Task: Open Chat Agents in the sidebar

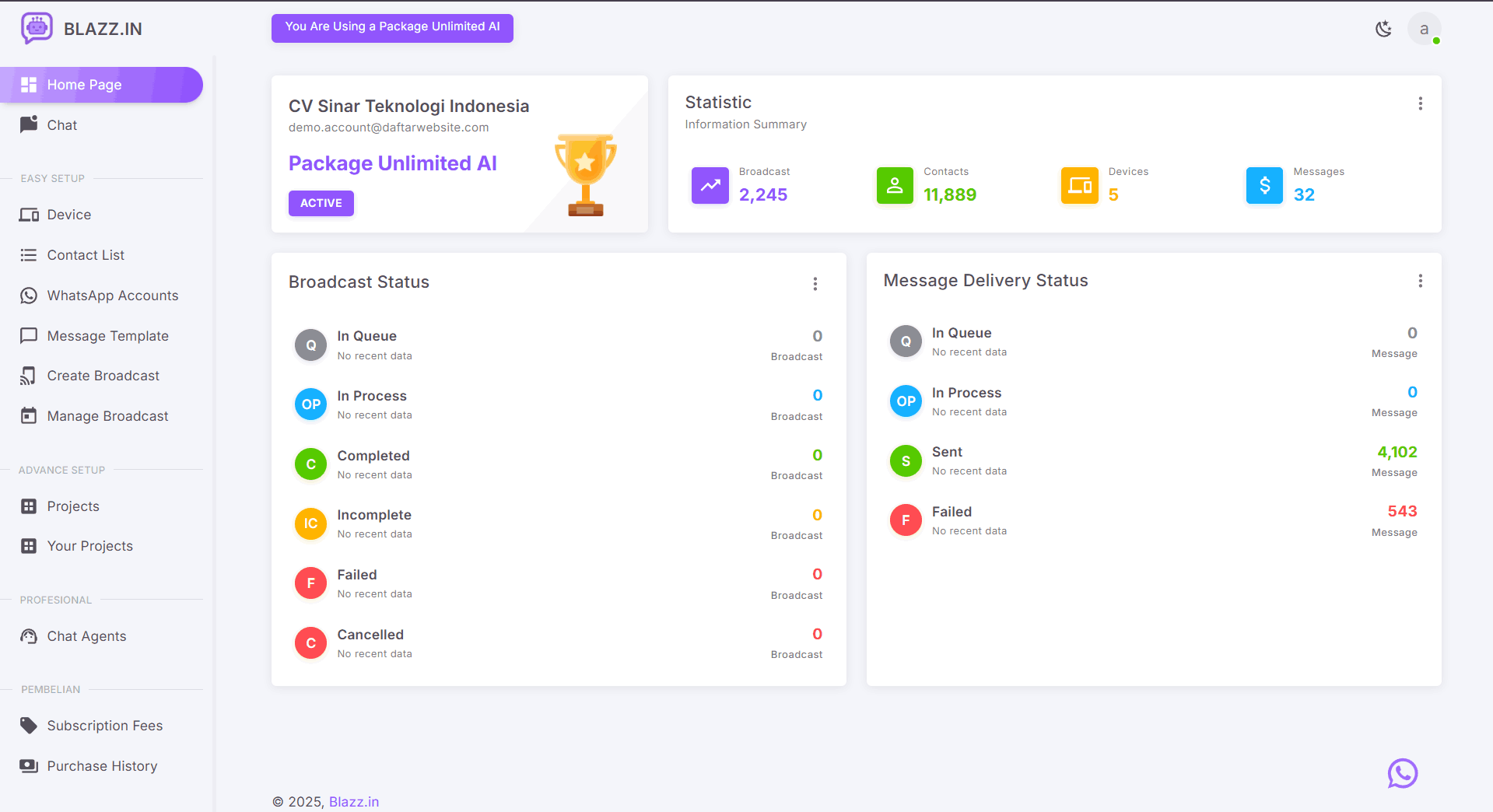Action: [101, 636]
